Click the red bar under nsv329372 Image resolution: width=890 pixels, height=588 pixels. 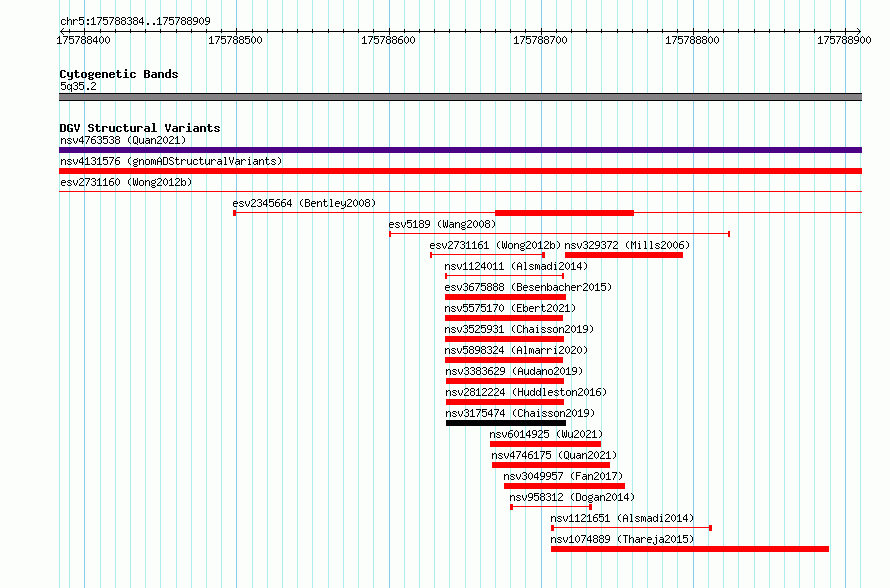point(624,255)
